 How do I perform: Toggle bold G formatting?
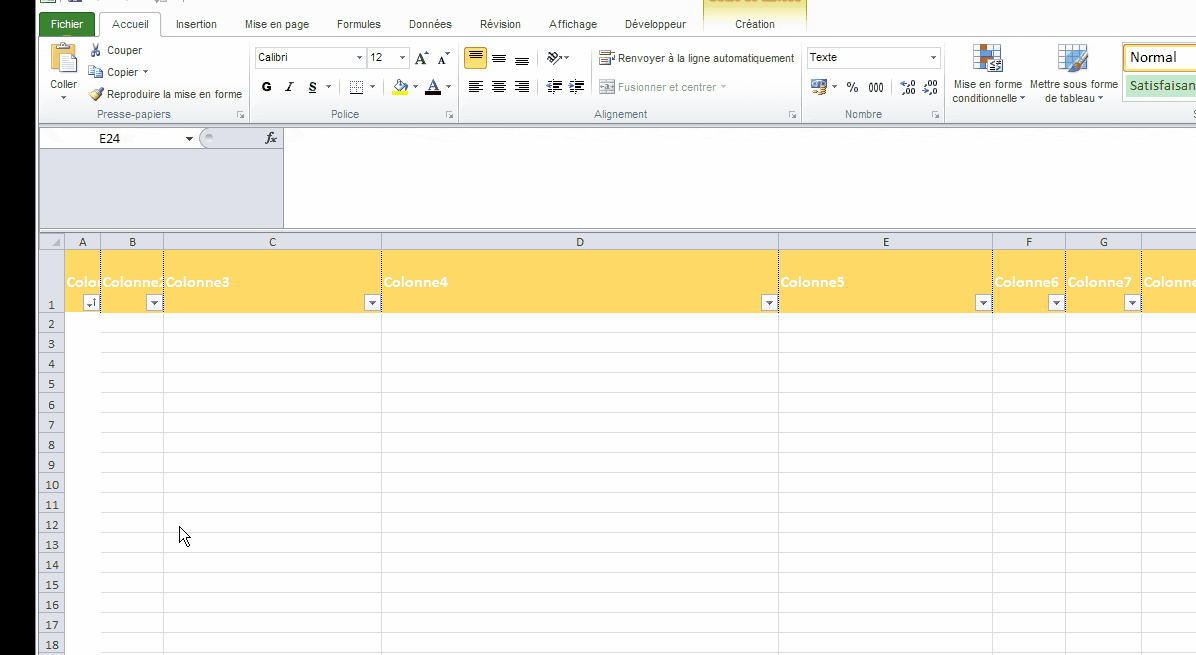tap(267, 87)
